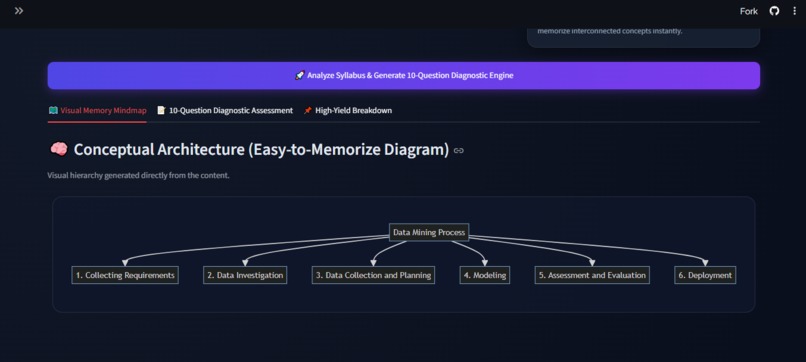Select 5. Assessment and Evaluation node

[x=592, y=275]
